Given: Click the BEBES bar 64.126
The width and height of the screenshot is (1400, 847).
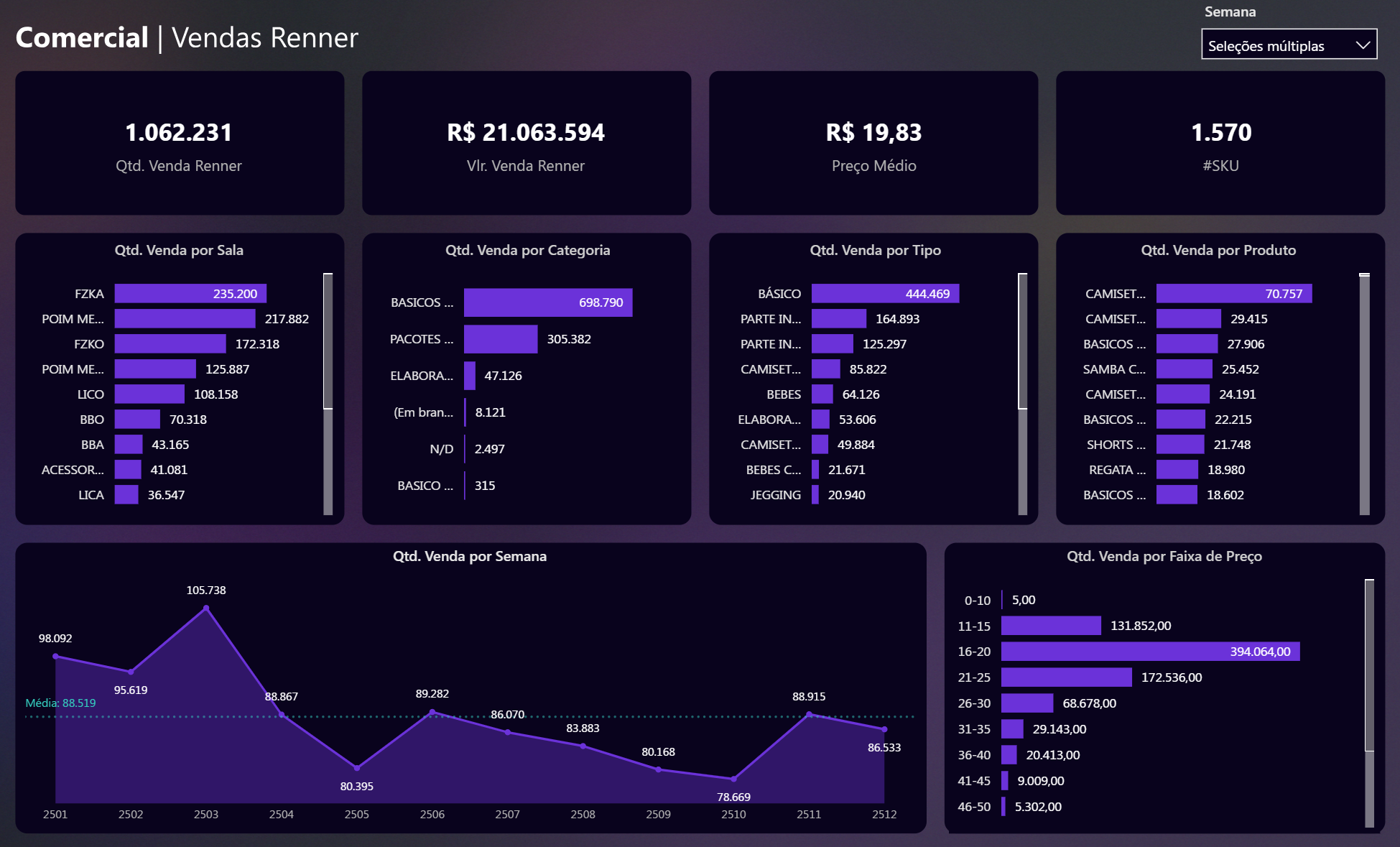Looking at the screenshot, I should click(x=822, y=394).
